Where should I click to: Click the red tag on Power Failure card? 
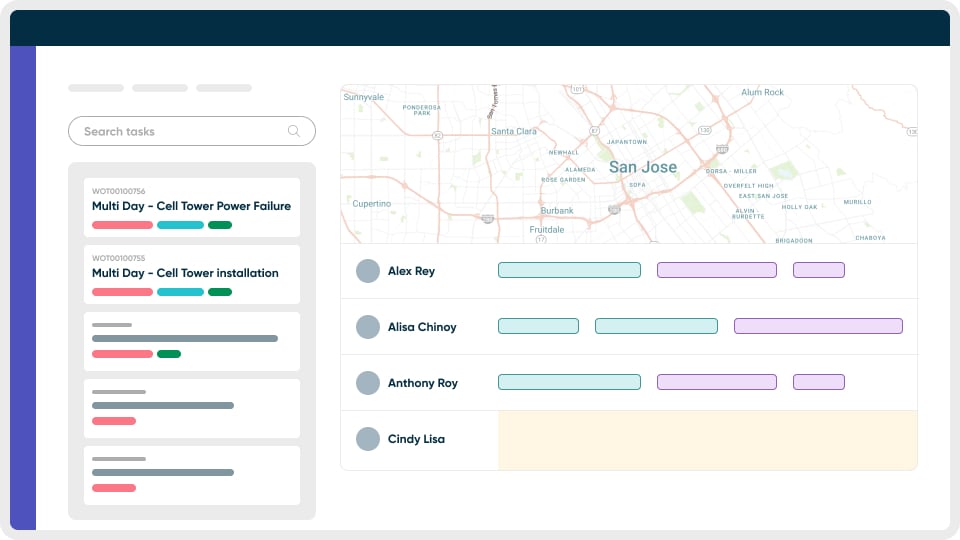click(x=122, y=225)
